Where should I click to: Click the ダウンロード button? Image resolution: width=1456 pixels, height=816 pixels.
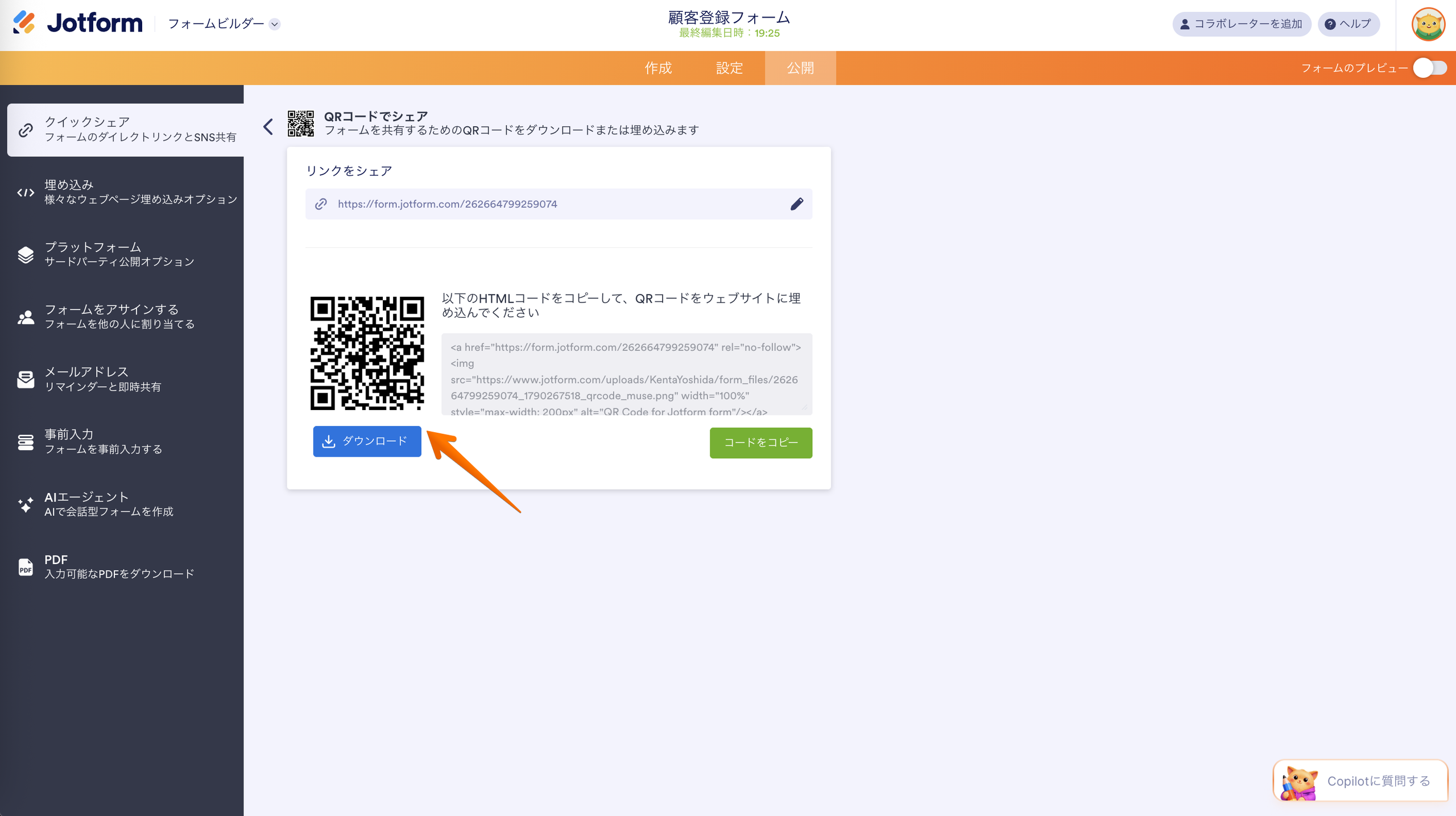(x=367, y=441)
